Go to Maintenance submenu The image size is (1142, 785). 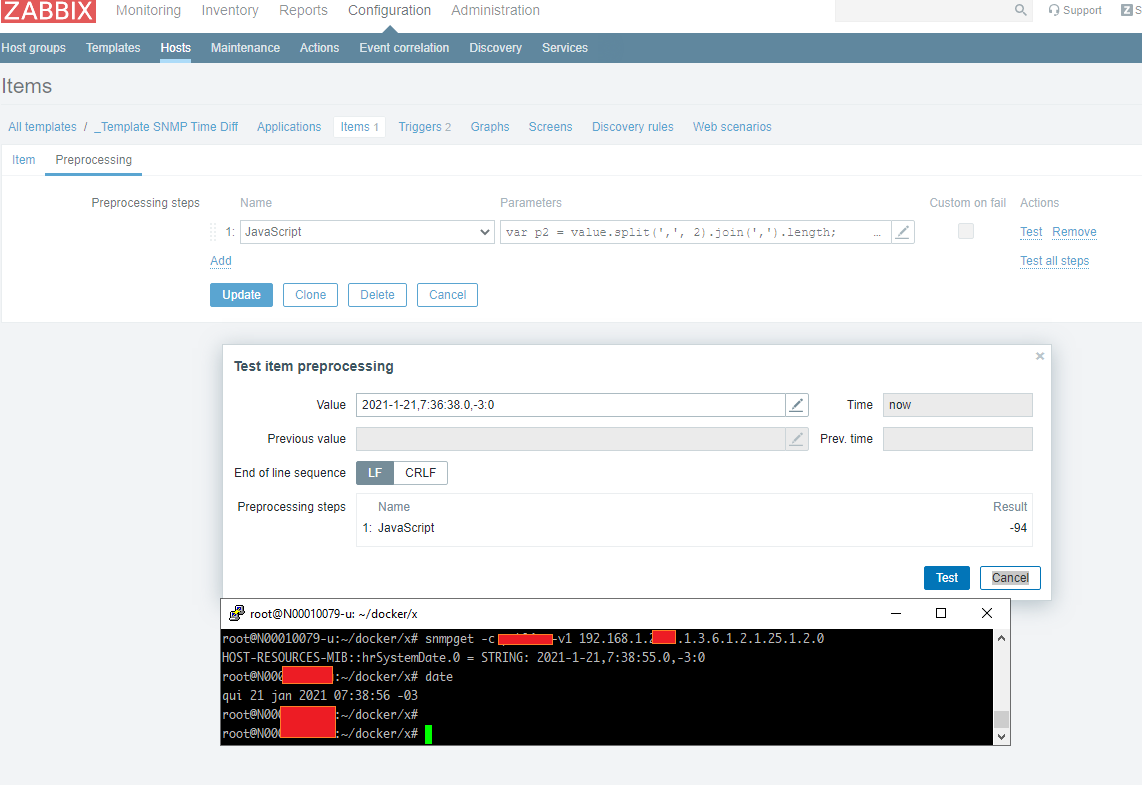tap(245, 48)
